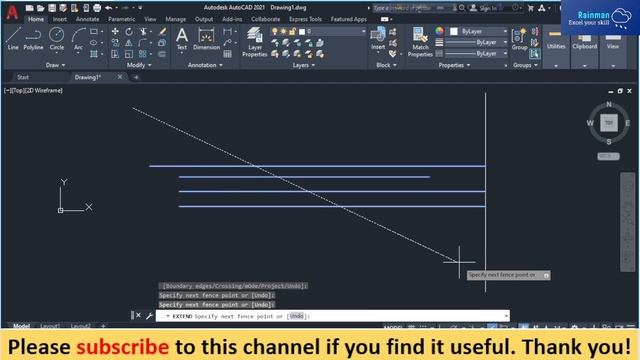Switch to the Manage ribbon tab
This screenshot has width=640, height=360.
pyautogui.click(x=176, y=19)
